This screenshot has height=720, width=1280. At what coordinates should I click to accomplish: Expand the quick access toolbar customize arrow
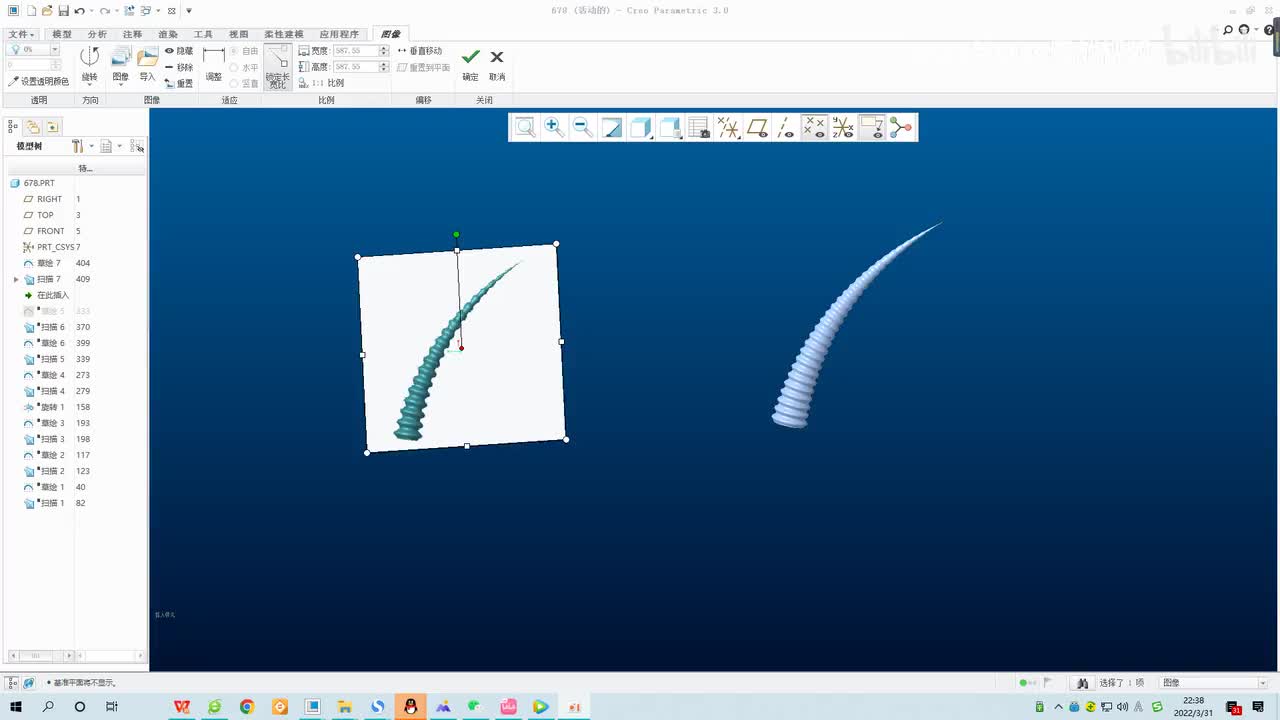point(188,10)
